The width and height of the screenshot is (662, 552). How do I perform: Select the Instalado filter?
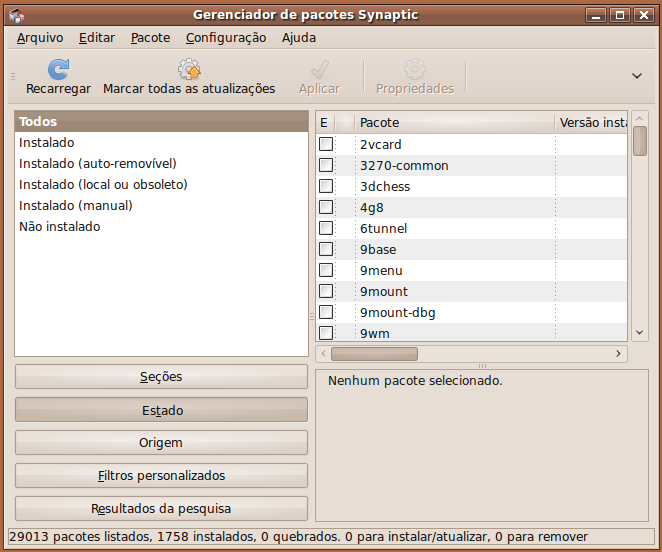(161, 143)
